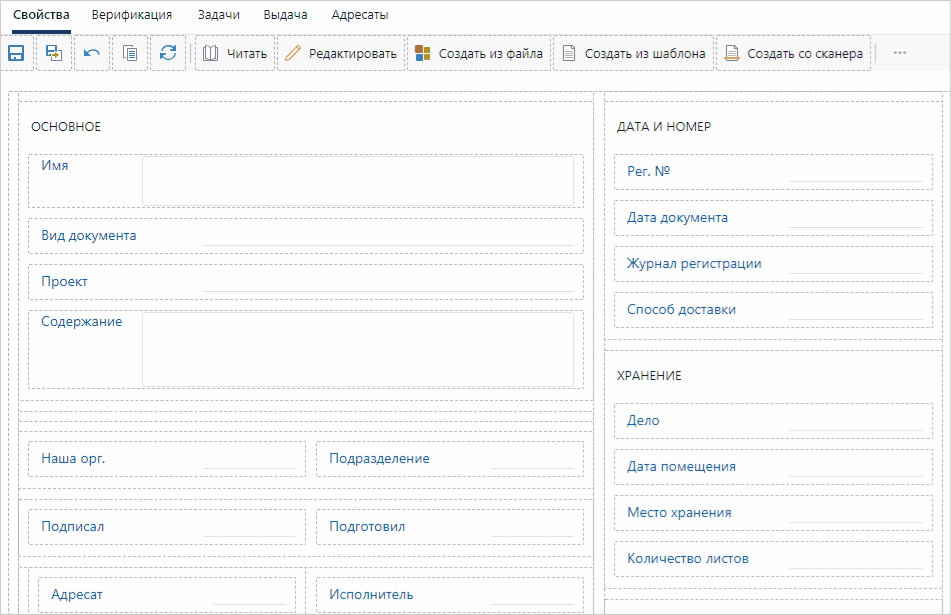Click the Copy document icon
This screenshot has width=951, height=615.
point(130,54)
